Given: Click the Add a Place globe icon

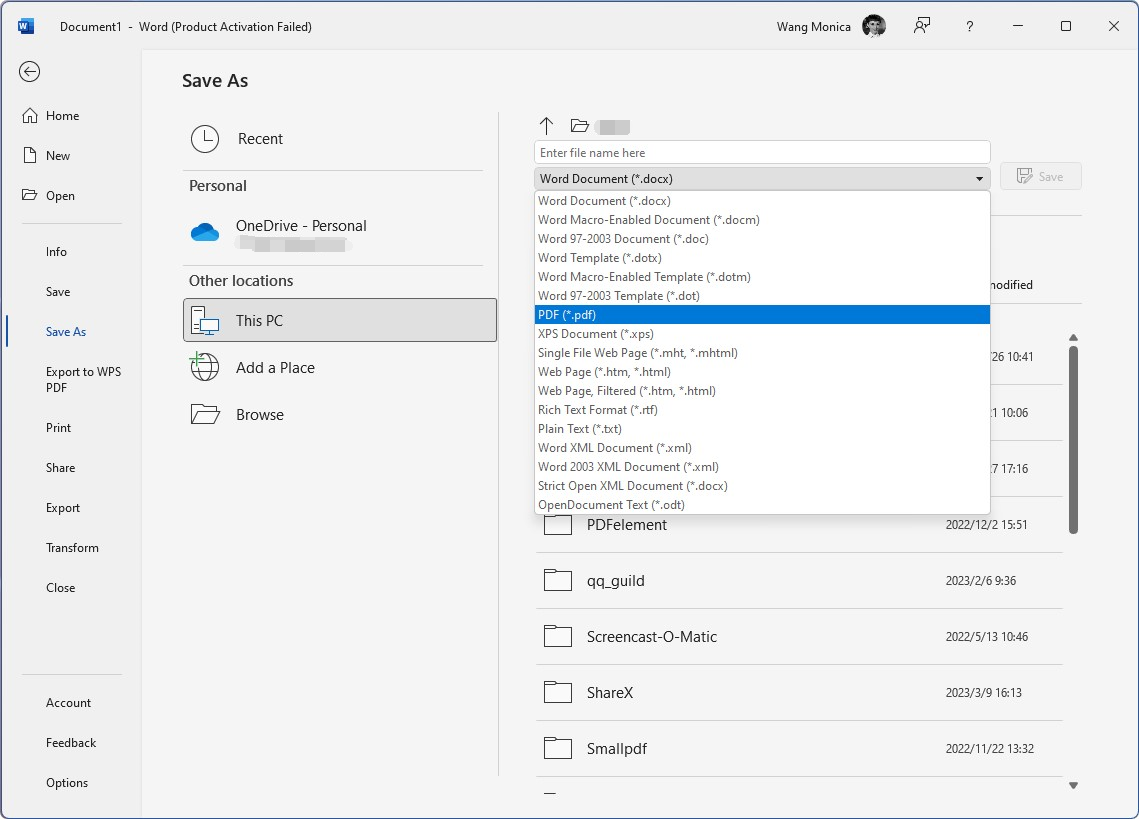Looking at the screenshot, I should tap(204, 367).
